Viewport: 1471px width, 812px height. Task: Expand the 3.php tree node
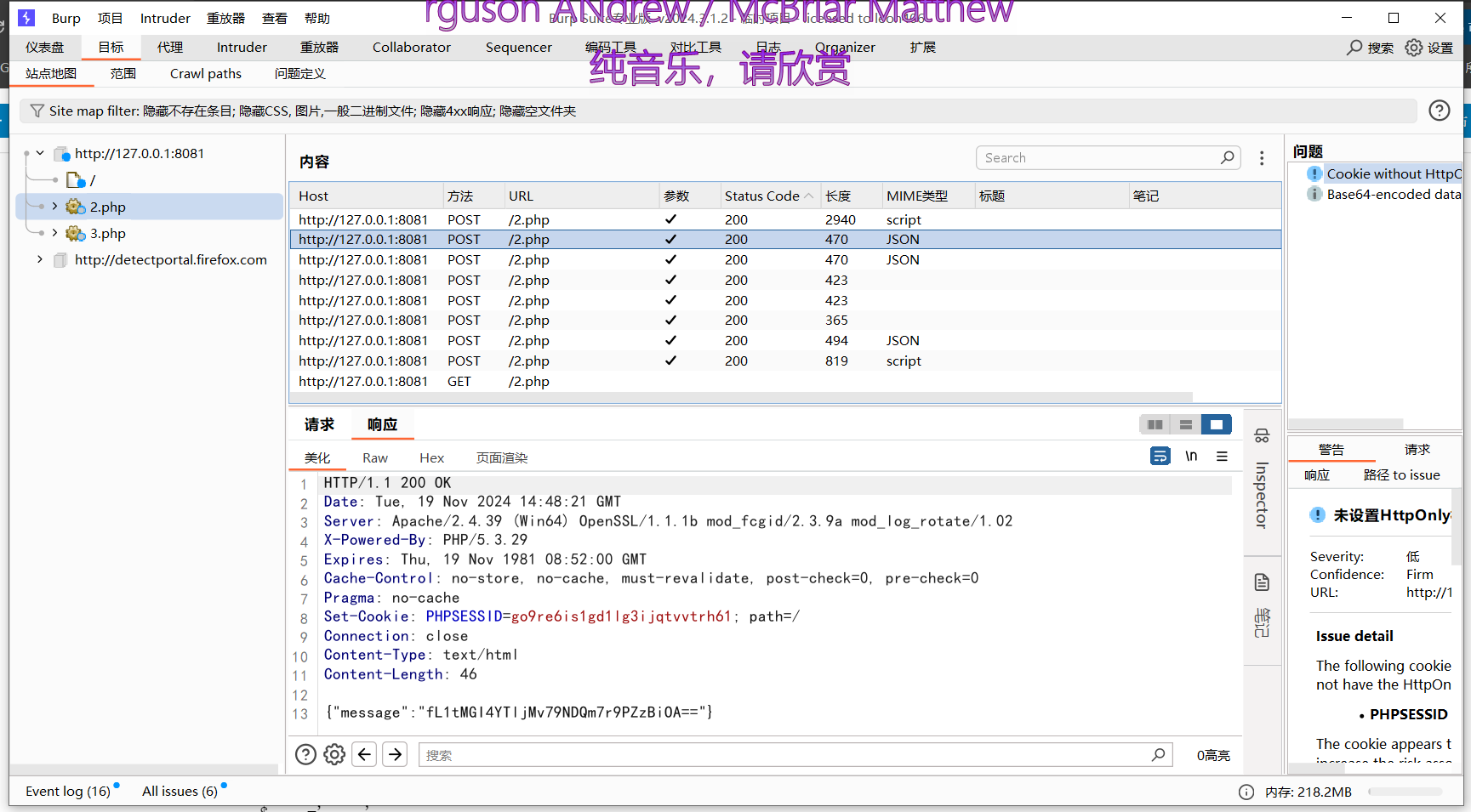(54, 233)
